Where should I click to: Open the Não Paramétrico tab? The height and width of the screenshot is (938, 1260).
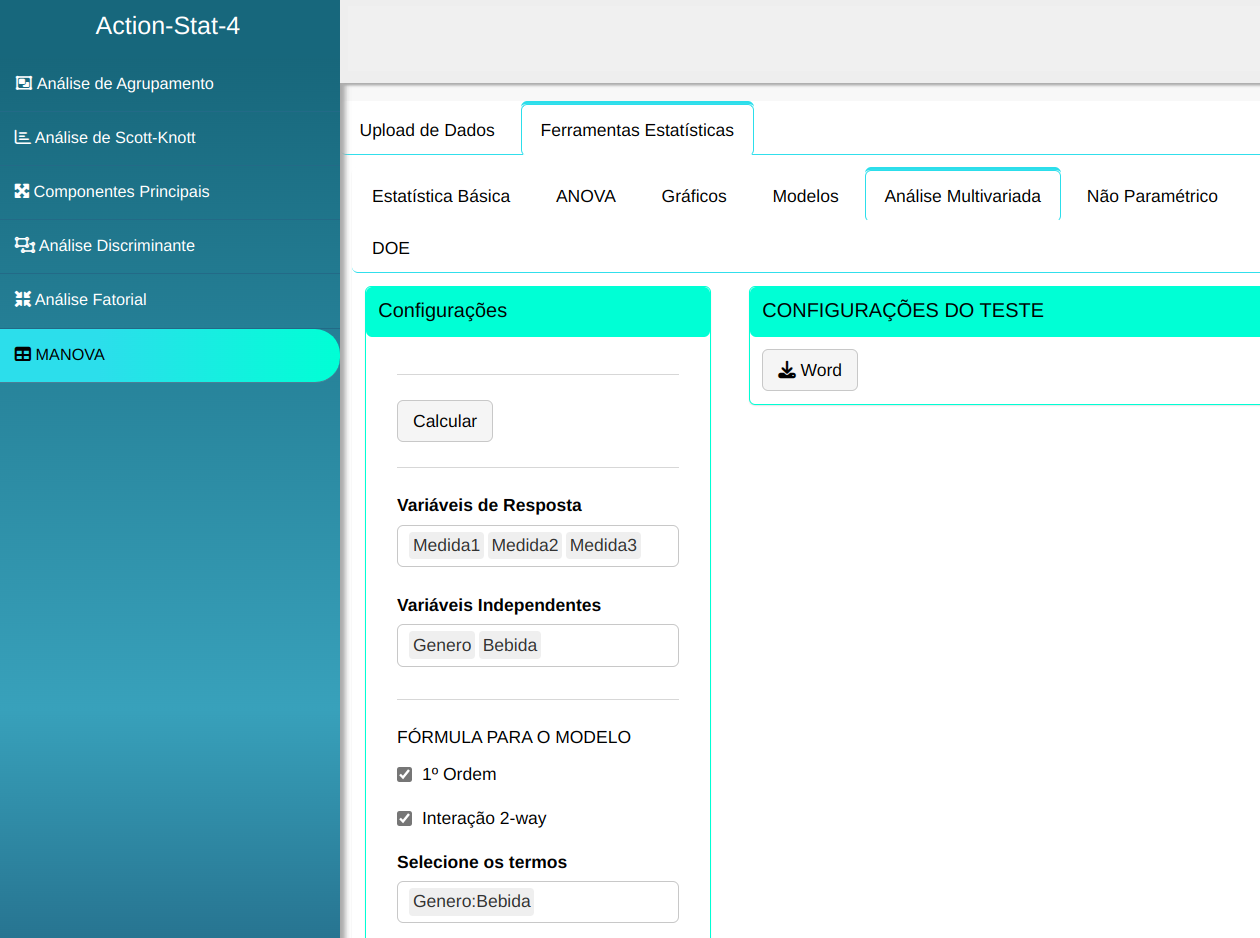pos(1152,196)
